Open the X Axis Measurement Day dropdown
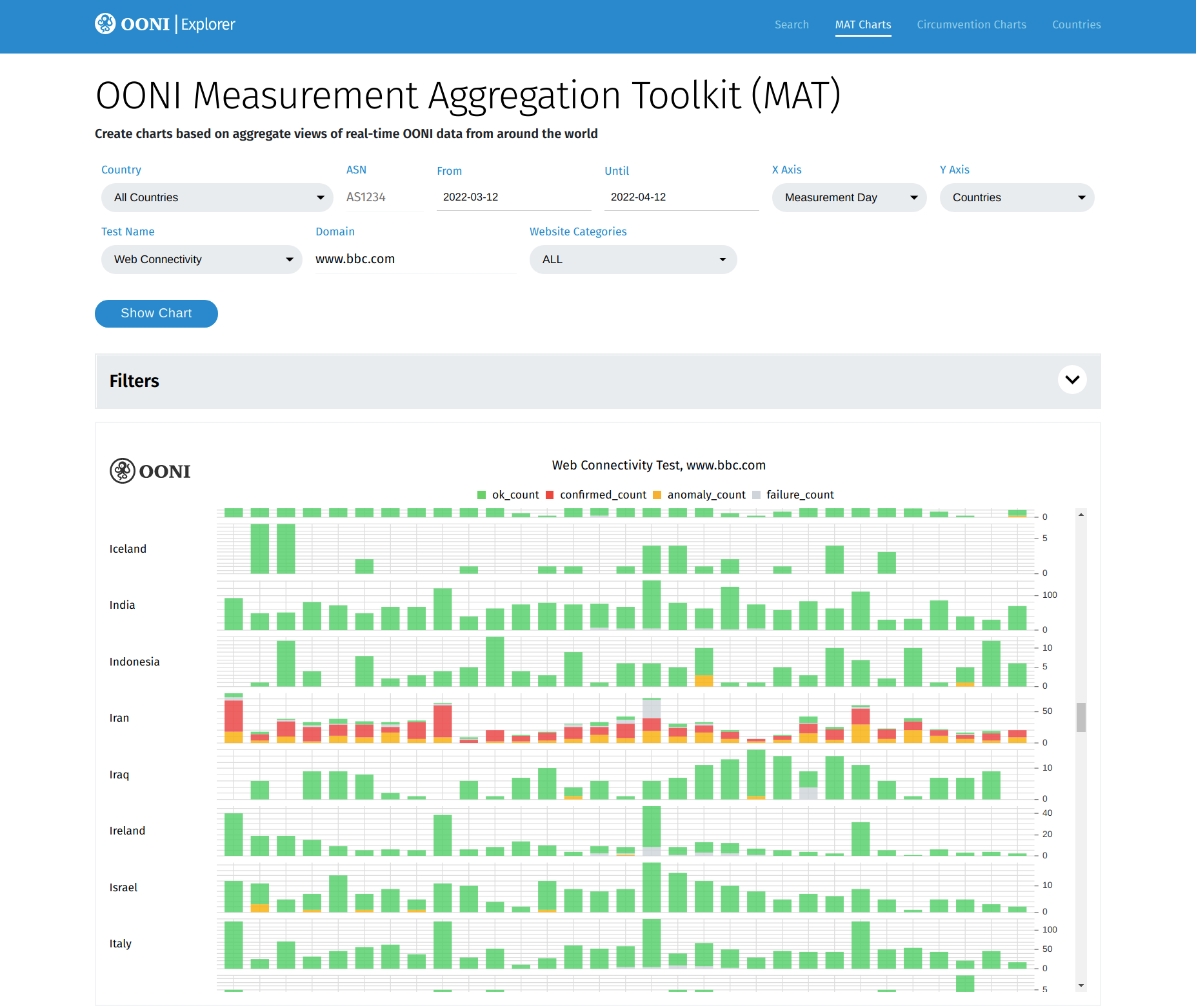Screen dimensions: 1196x1008 point(849,197)
